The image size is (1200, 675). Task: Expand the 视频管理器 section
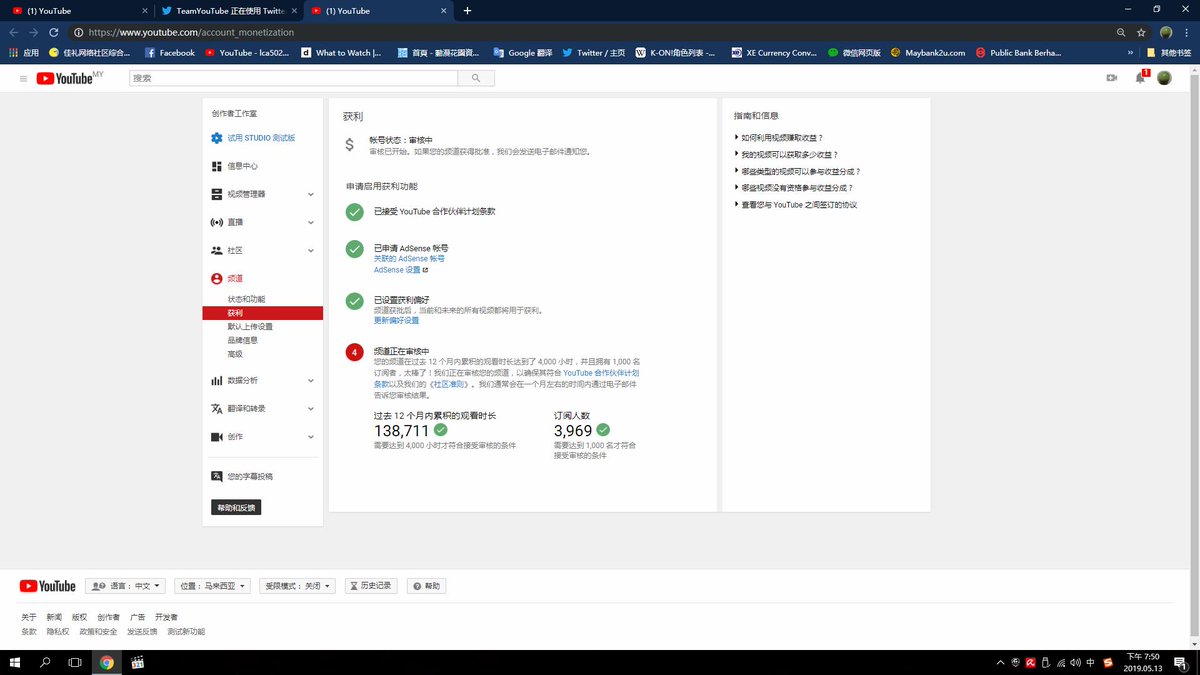tap(311, 194)
